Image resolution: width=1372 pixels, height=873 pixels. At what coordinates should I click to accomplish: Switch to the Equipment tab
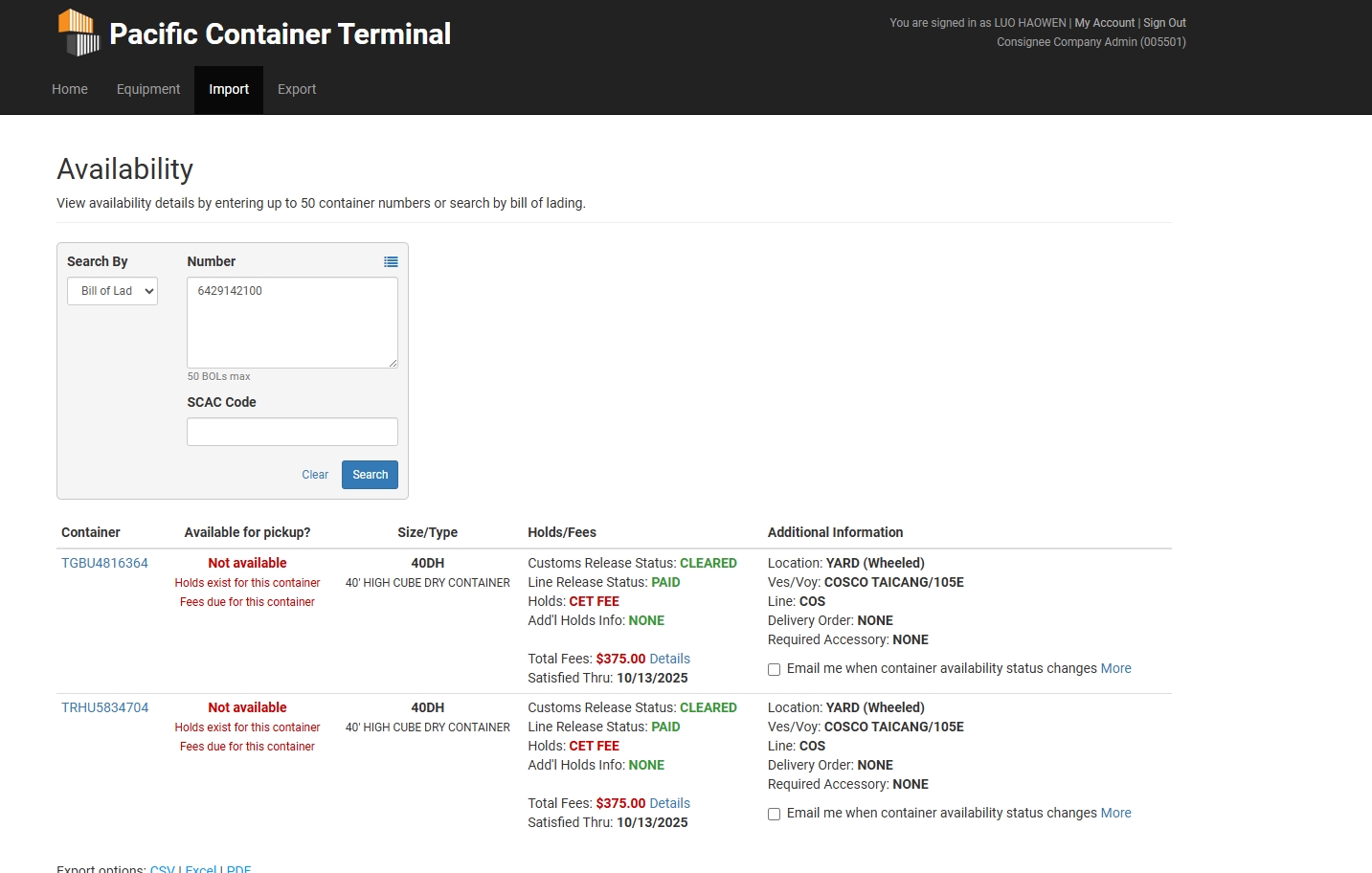(x=148, y=89)
